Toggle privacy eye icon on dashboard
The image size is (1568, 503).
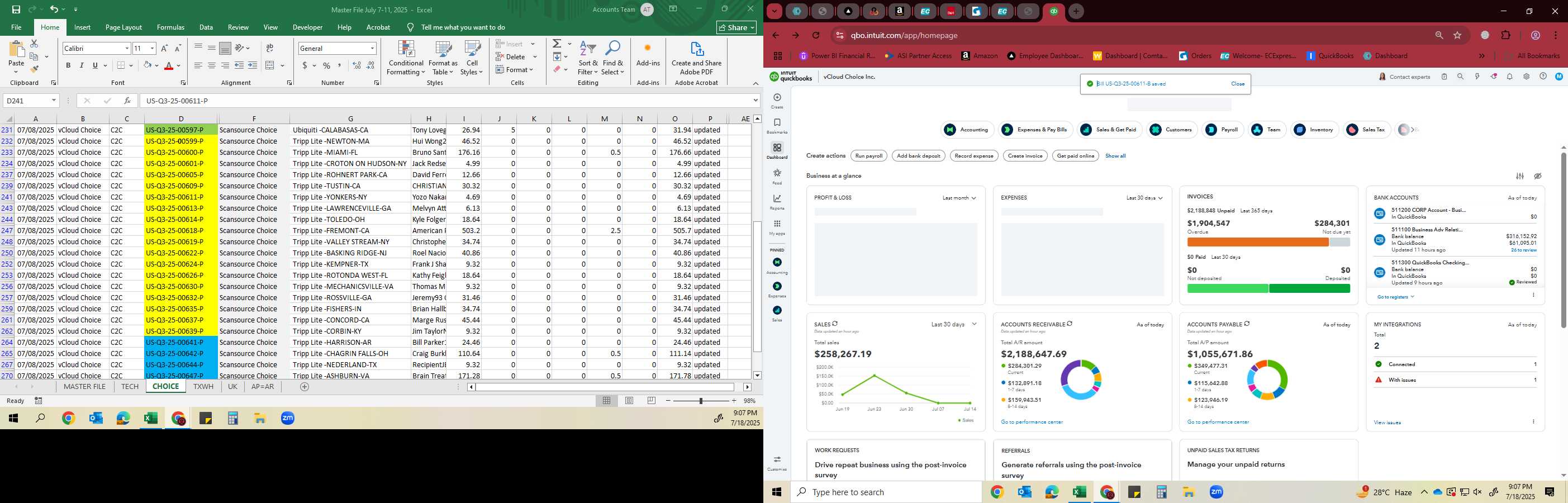[x=1538, y=176]
